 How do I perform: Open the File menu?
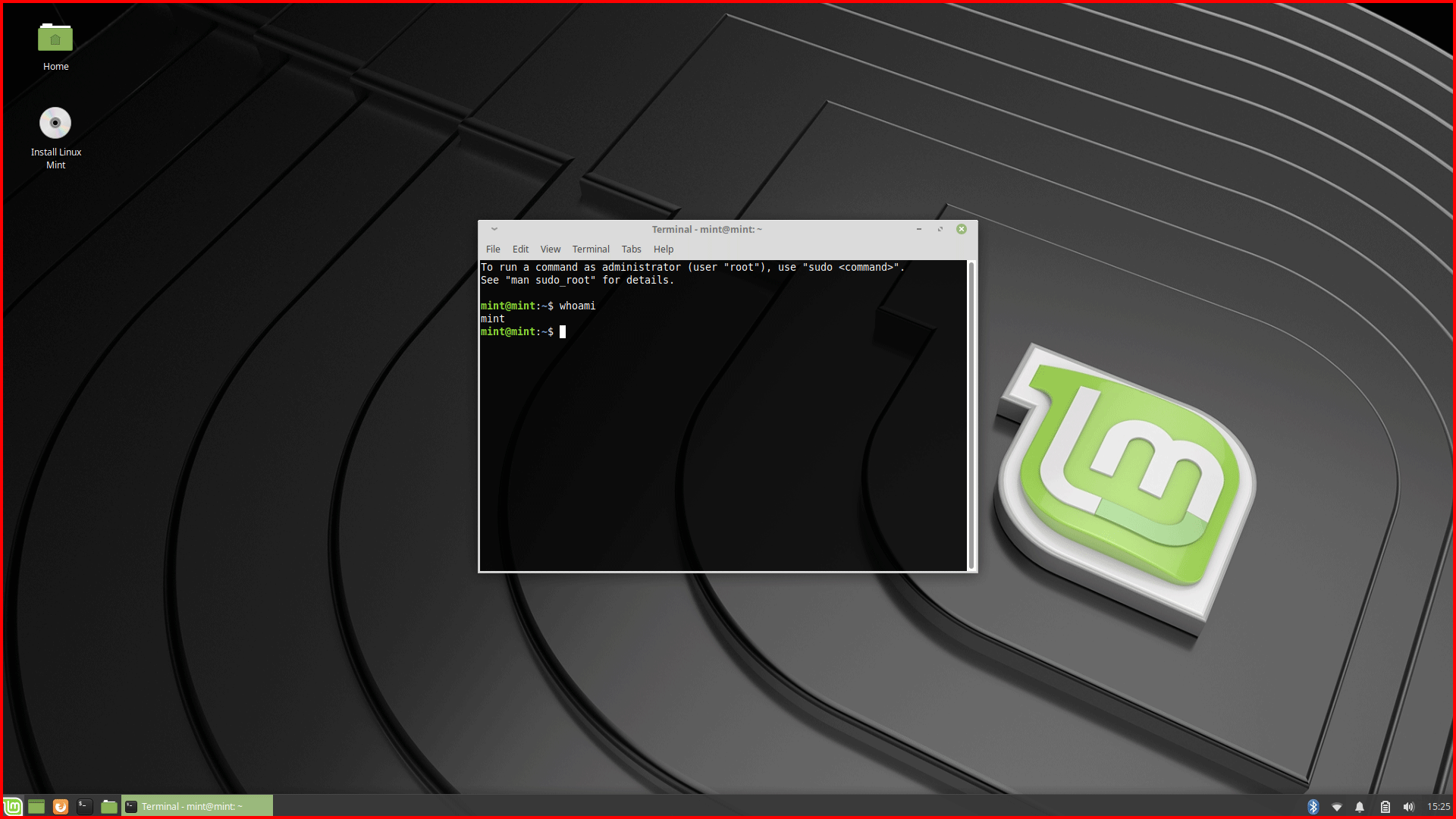click(x=493, y=249)
